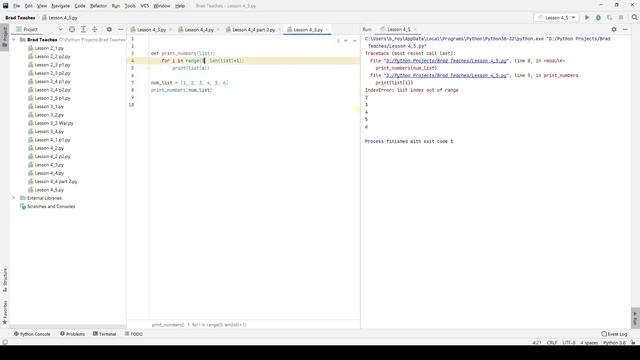The width and height of the screenshot is (640, 360).
Task: Hide the Run tool window
Action: click(625, 29)
